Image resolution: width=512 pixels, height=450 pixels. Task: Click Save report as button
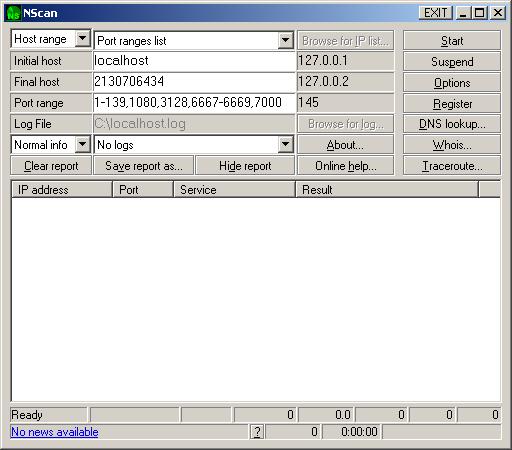tap(144, 166)
